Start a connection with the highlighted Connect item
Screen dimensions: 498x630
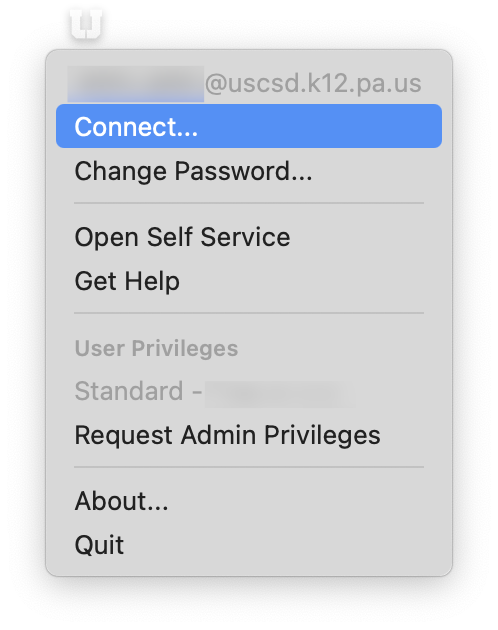(x=249, y=126)
